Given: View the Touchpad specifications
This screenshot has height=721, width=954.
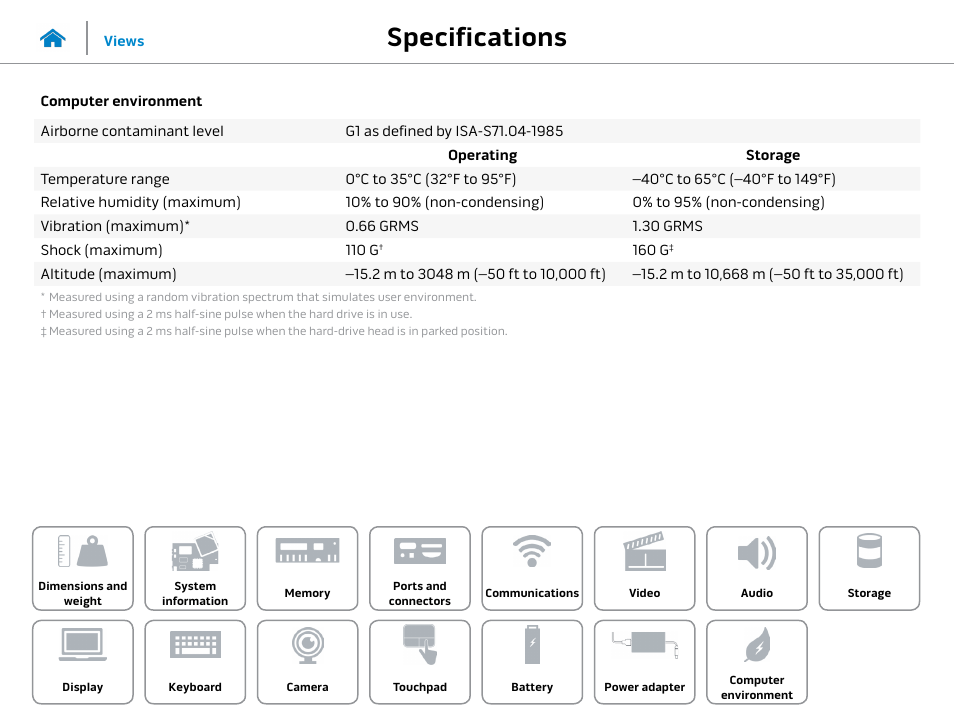Looking at the screenshot, I should (419, 661).
